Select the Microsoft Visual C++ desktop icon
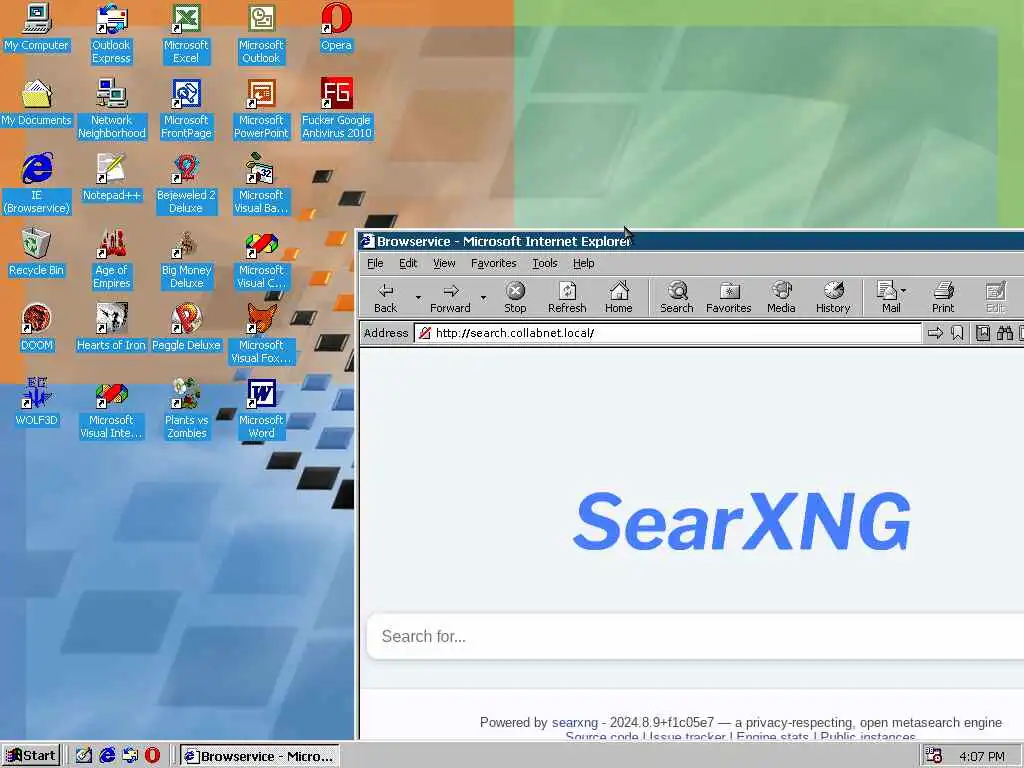The height and width of the screenshot is (768, 1024). (261, 259)
